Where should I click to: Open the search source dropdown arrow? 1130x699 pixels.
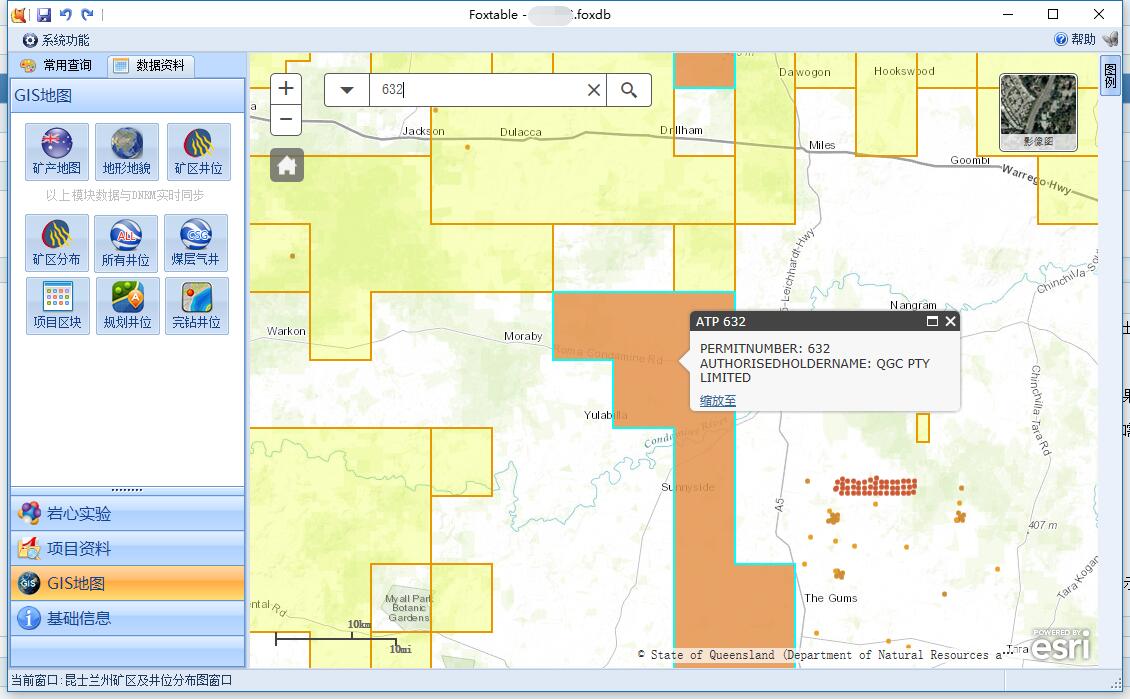(x=347, y=90)
